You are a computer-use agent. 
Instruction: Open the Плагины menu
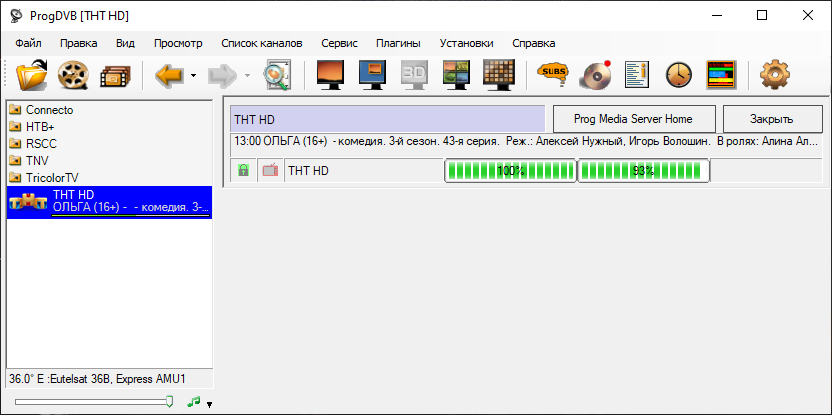pos(398,44)
